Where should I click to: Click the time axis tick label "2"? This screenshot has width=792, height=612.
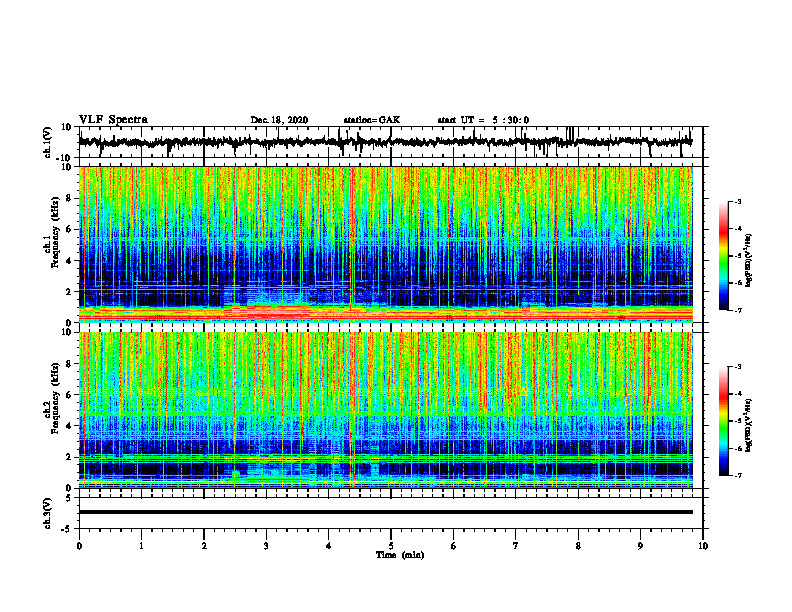pos(204,546)
